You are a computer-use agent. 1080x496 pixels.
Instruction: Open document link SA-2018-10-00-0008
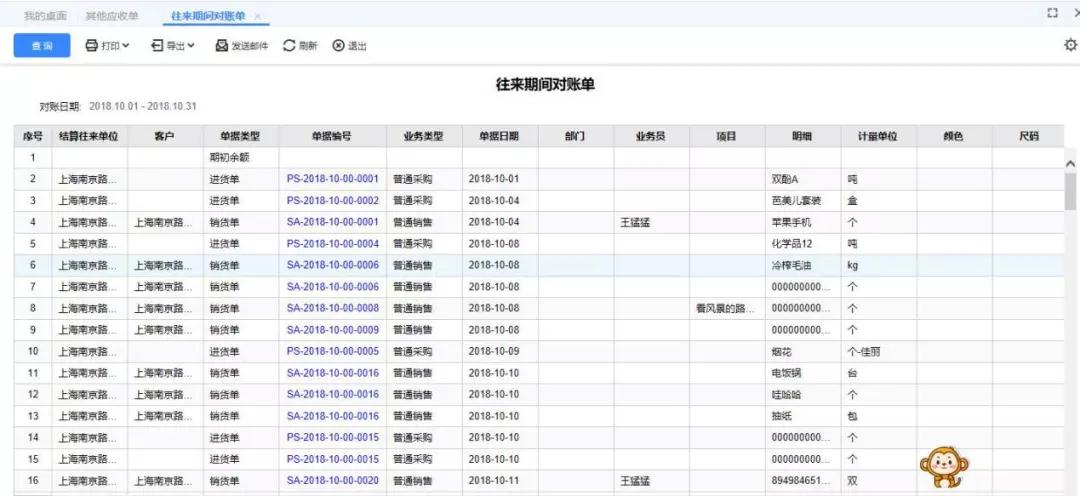point(333,308)
